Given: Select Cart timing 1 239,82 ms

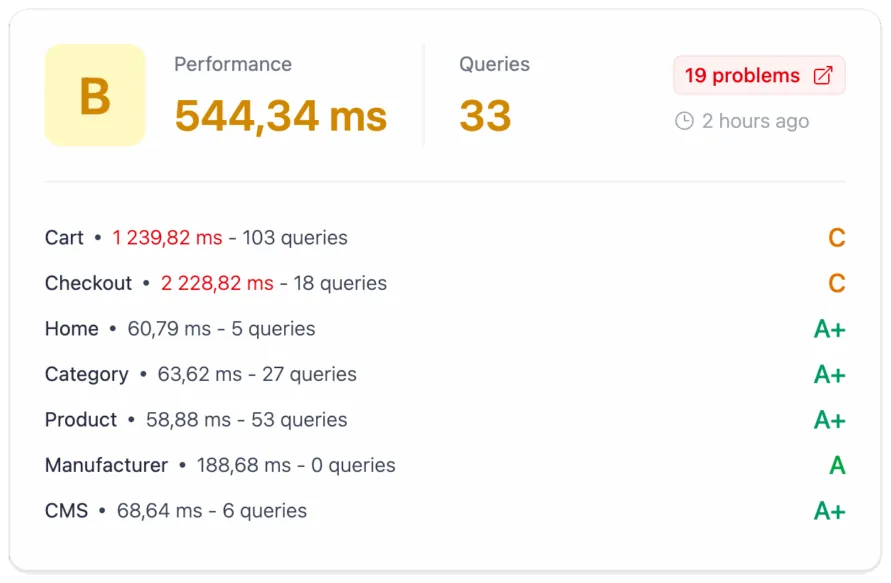Looking at the screenshot, I should (x=167, y=238).
